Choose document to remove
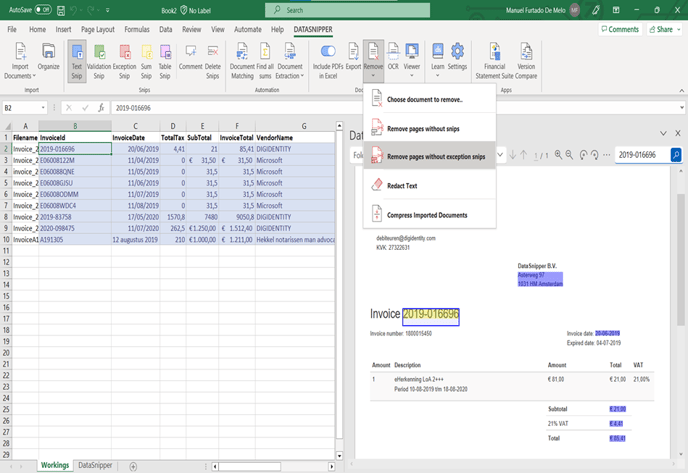The width and height of the screenshot is (688, 473). 430,100
